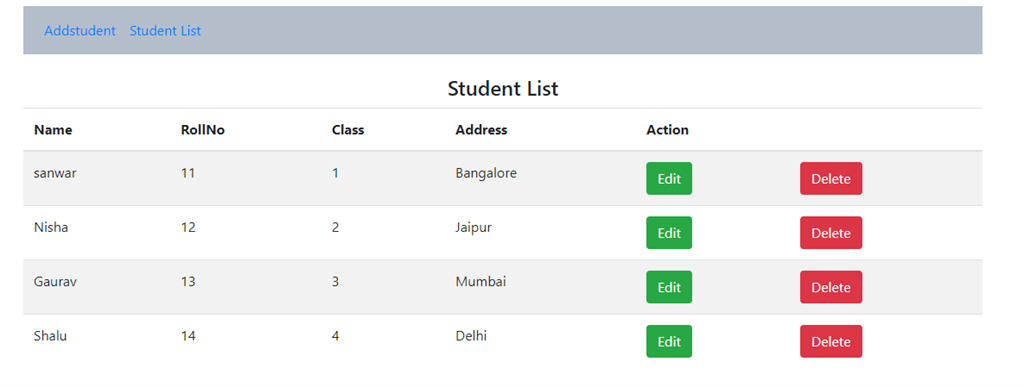Select the Class column header
The height and width of the screenshot is (387, 1024).
[347, 130]
